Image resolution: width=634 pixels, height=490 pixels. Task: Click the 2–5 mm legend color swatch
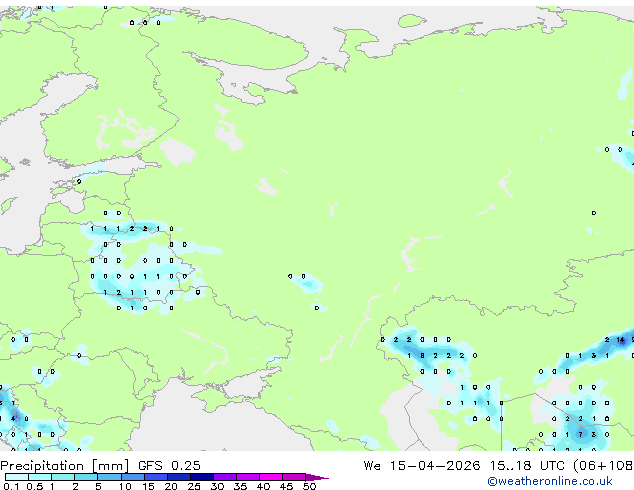click(x=86, y=477)
